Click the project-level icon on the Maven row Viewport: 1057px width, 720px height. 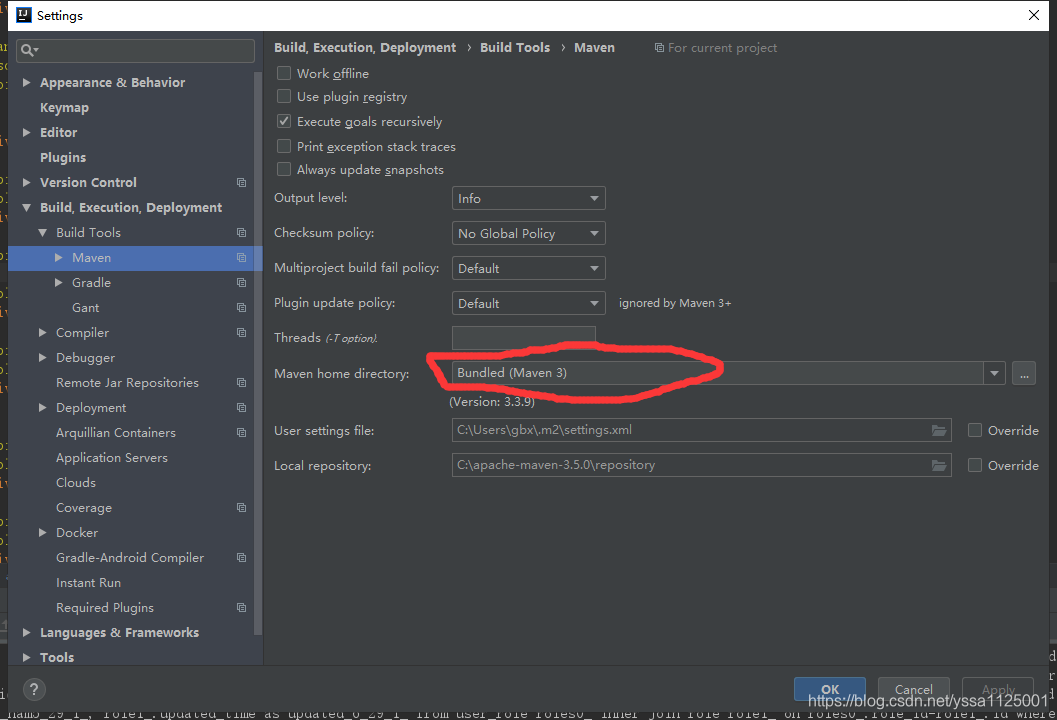point(241,258)
